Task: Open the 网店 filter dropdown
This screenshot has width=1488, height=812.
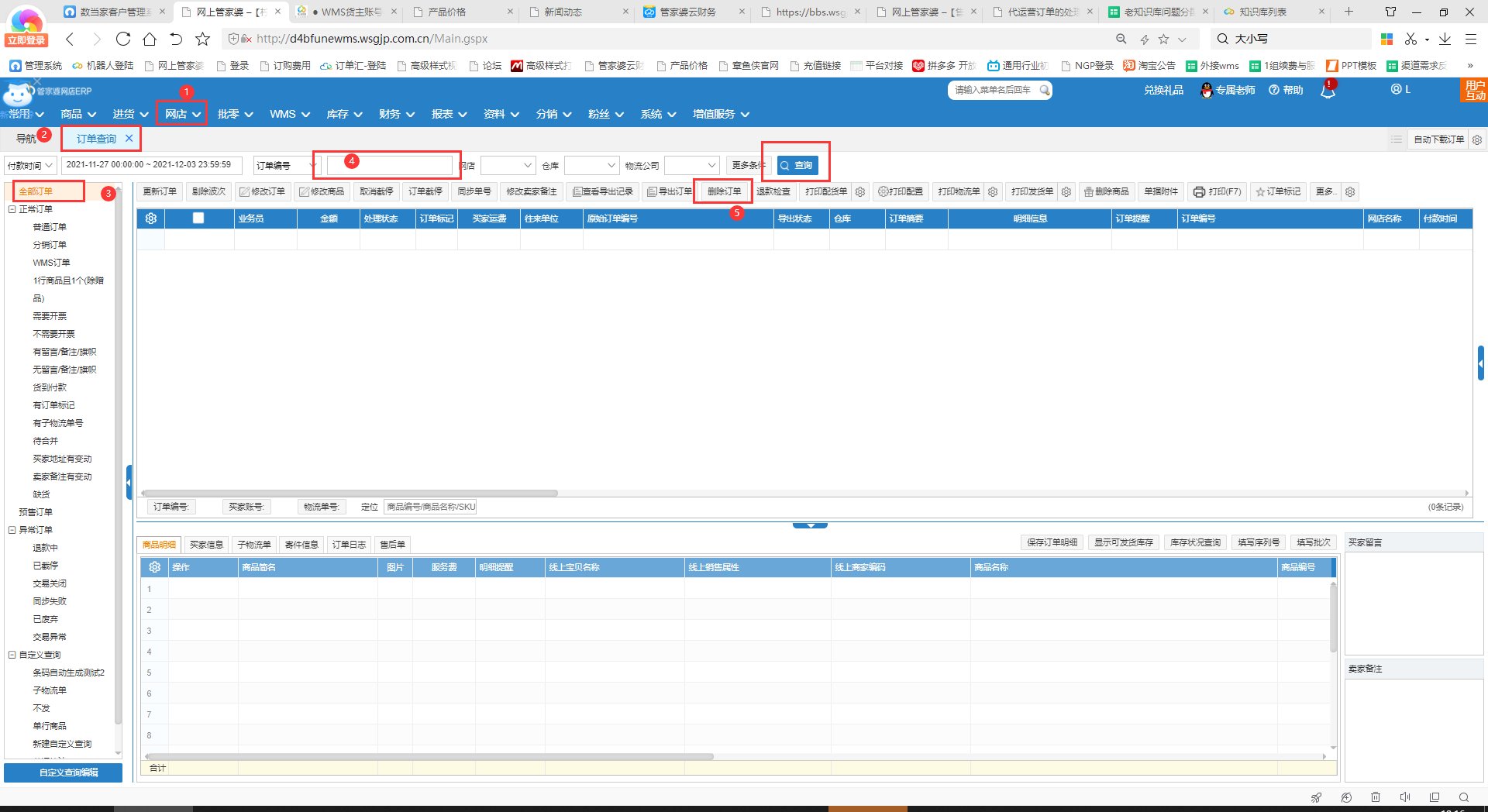Action: pyautogui.click(x=508, y=165)
